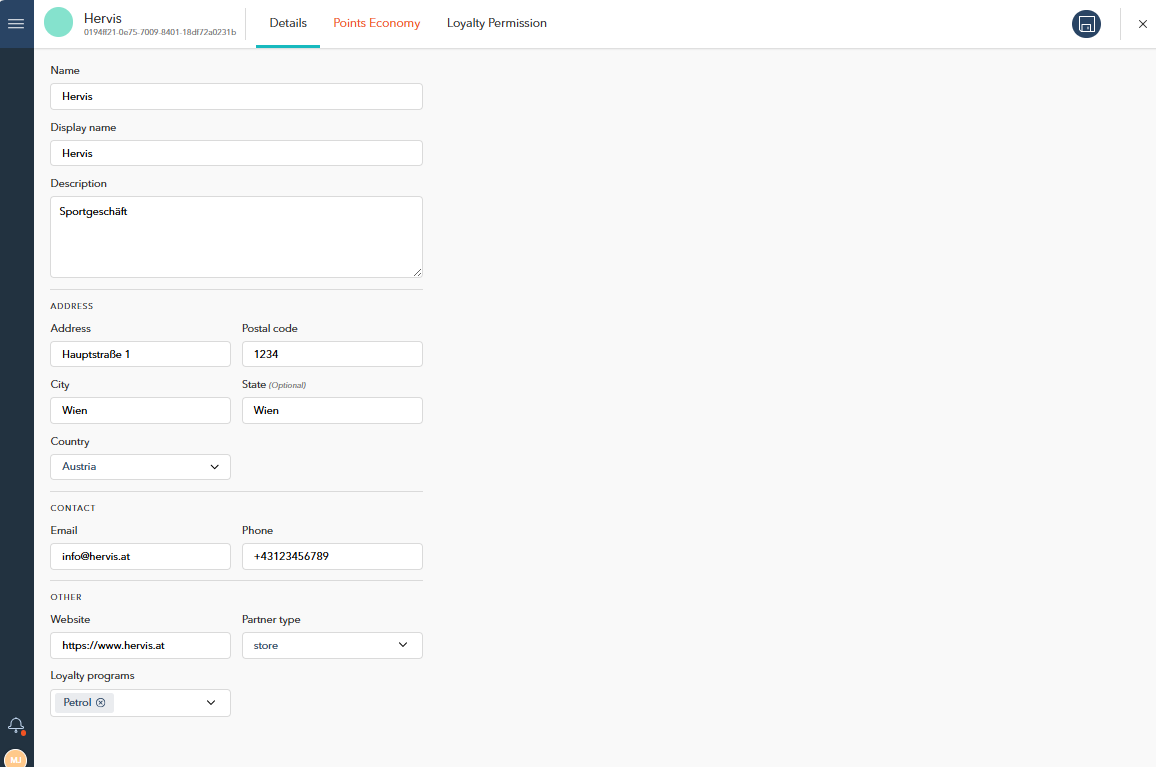Click the Description resize handle corner
This screenshot has height=767, width=1156.
[417, 272]
